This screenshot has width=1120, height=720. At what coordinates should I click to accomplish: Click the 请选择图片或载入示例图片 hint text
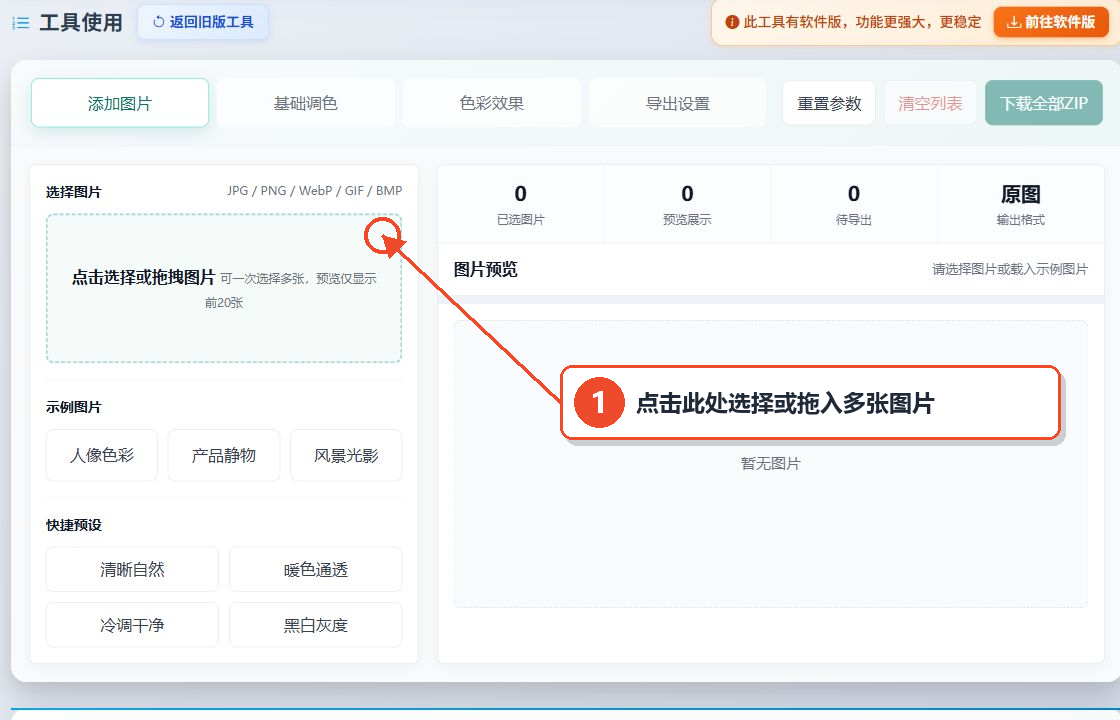click(x=1010, y=269)
